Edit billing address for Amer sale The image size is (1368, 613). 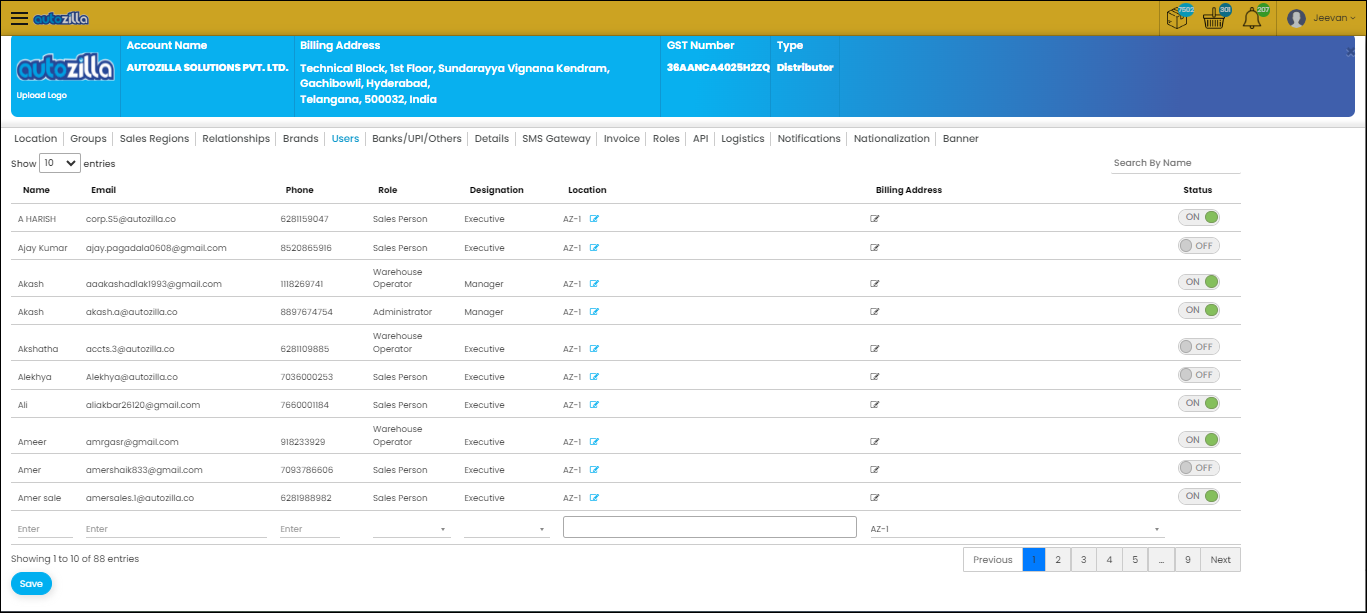click(875, 498)
